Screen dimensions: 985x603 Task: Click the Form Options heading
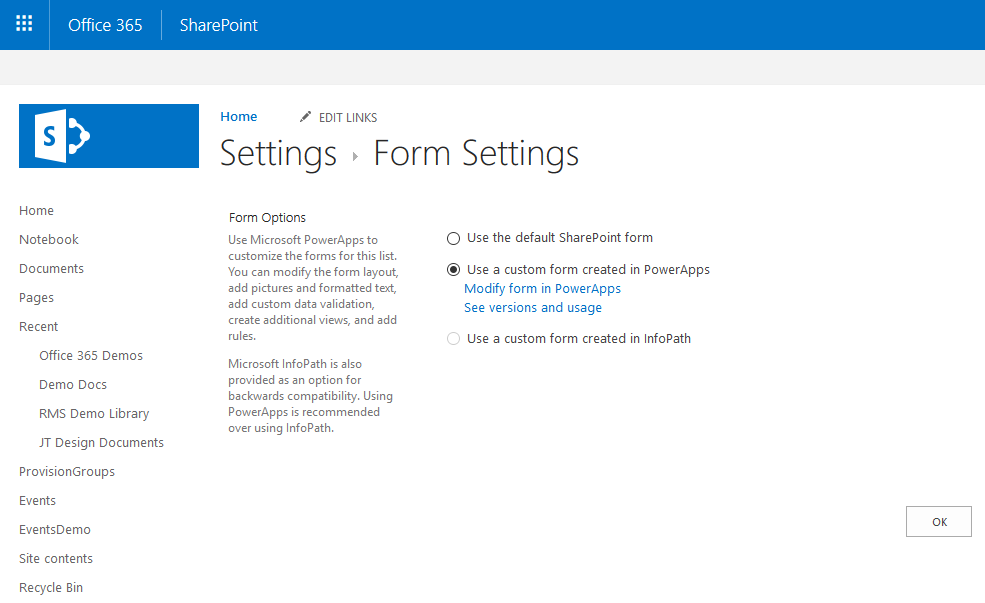click(267, 217)
